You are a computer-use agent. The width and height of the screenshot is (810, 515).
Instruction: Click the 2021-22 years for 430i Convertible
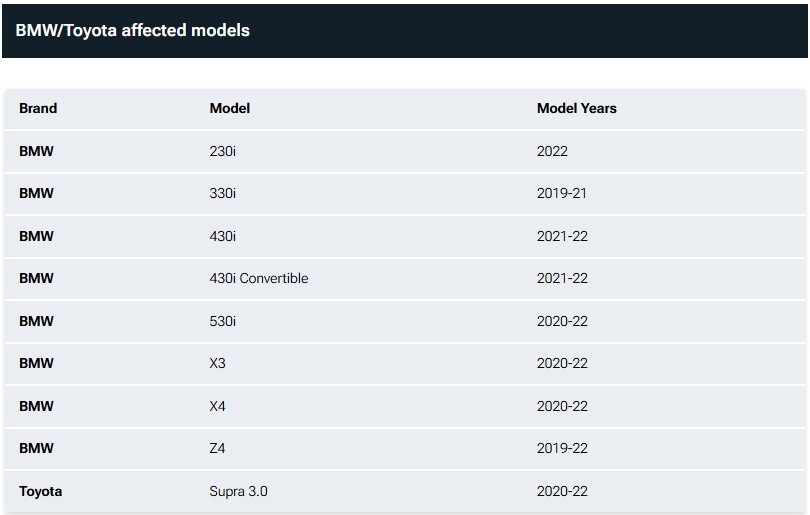pyautogui.click(x=563, y=278)
